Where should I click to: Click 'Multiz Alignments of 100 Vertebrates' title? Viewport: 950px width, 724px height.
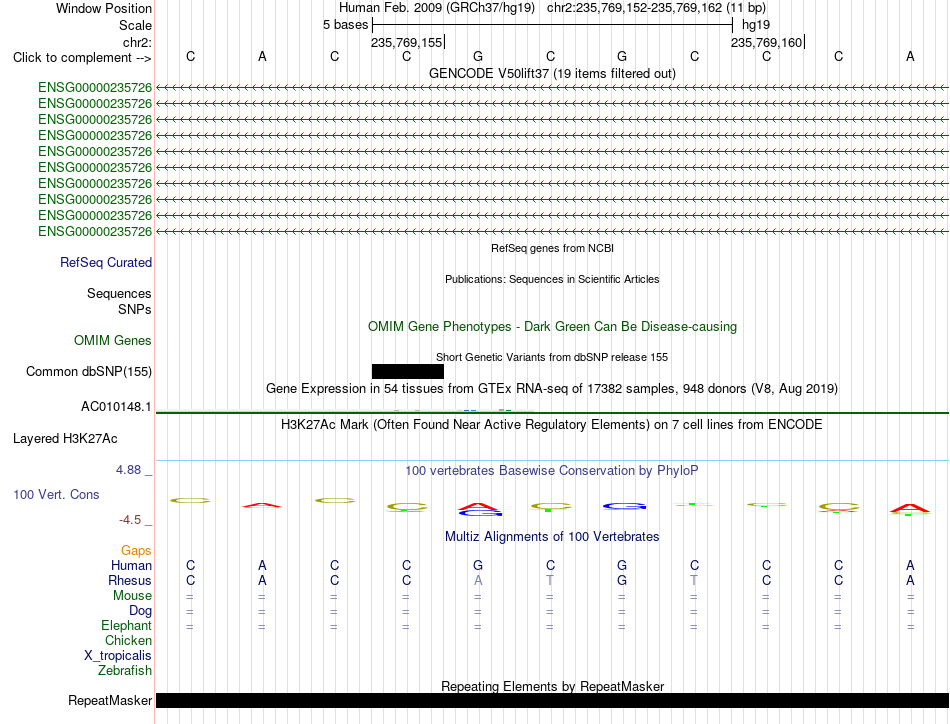pyautogui.click(x=552, y=536)
